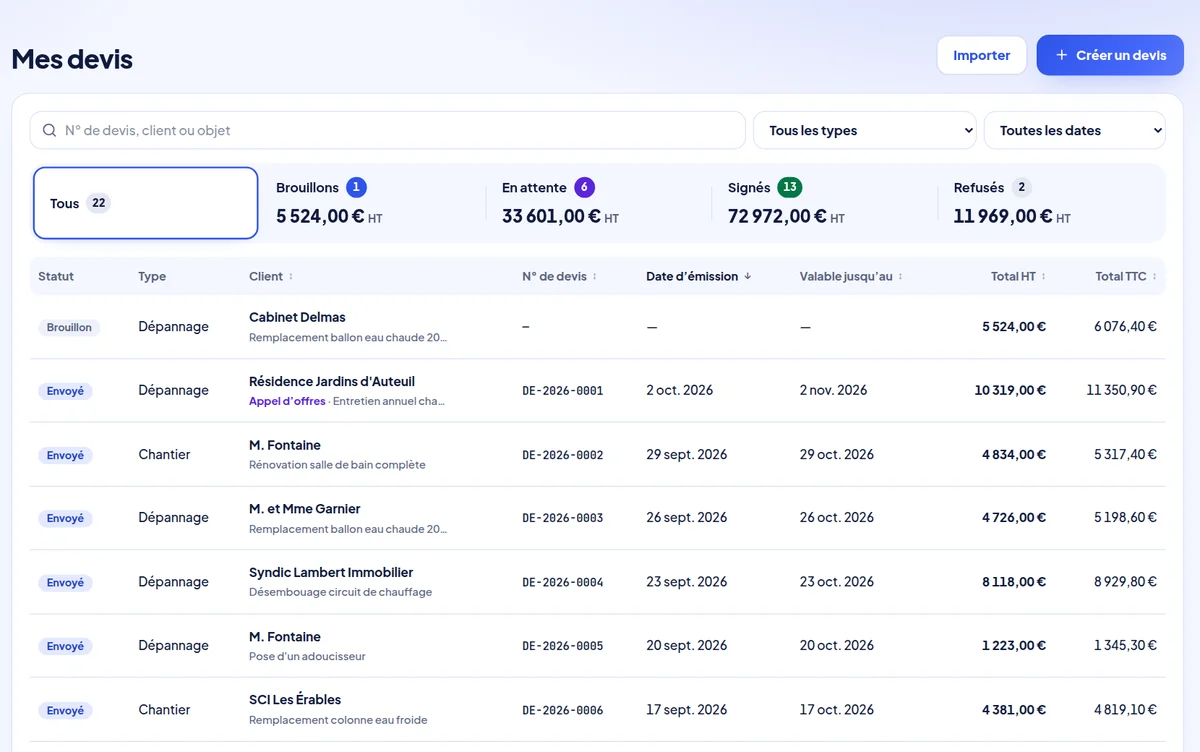Sort by Client column arrows icon
Screen dimensions: 1200x752
click(x=291, y=277)
